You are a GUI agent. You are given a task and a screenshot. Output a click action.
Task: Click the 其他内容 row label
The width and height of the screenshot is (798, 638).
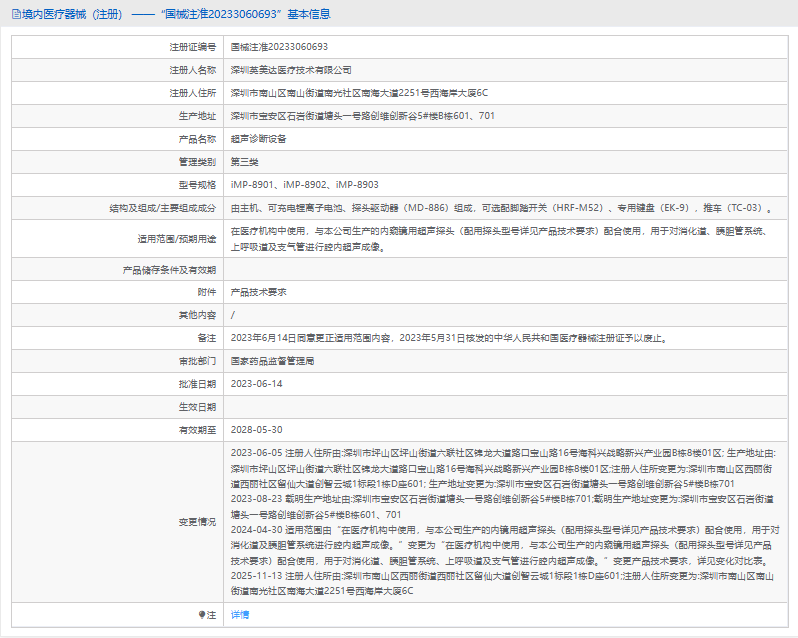coord(197,315)
